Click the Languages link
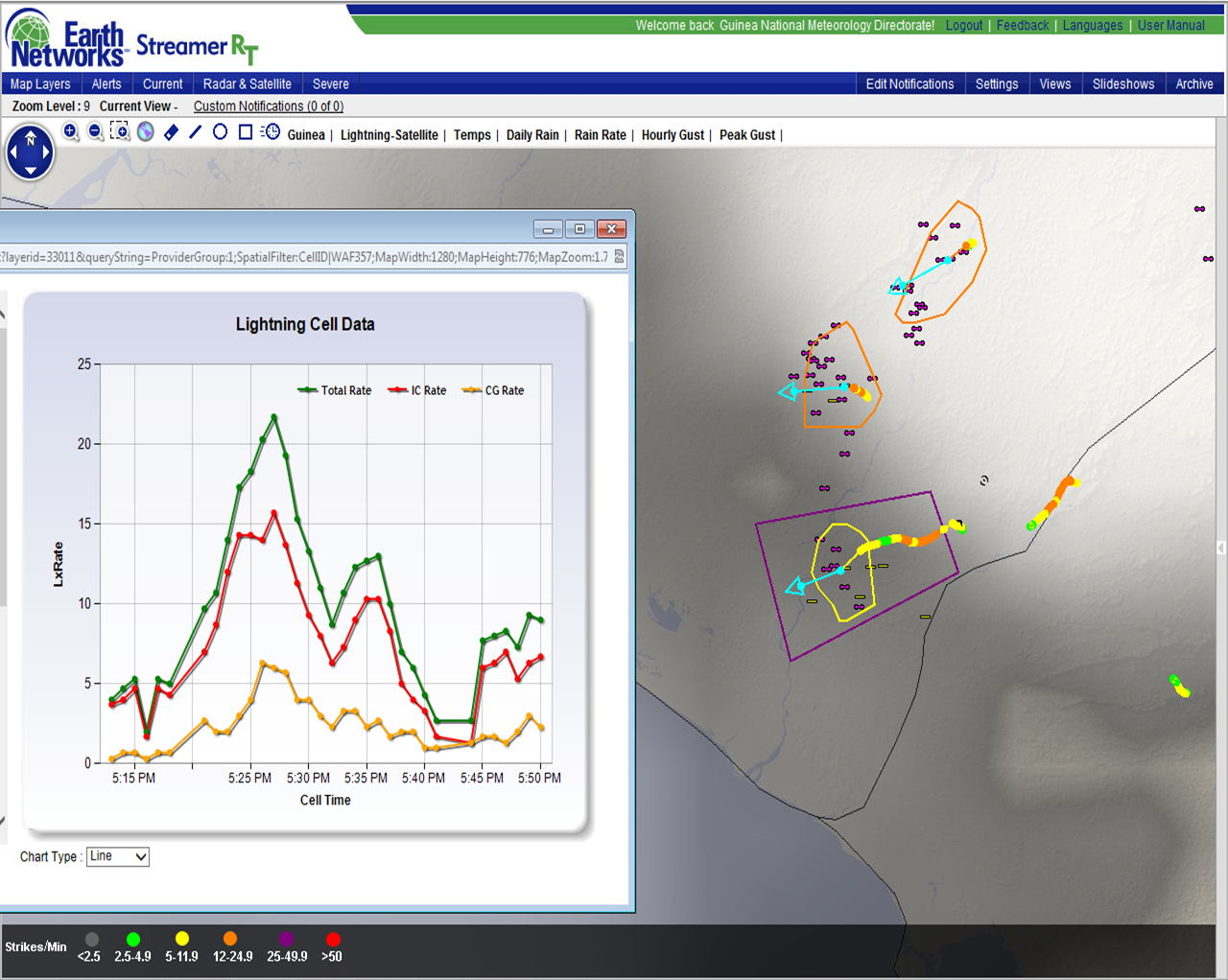1228x980 pixels. (1093, 25)
